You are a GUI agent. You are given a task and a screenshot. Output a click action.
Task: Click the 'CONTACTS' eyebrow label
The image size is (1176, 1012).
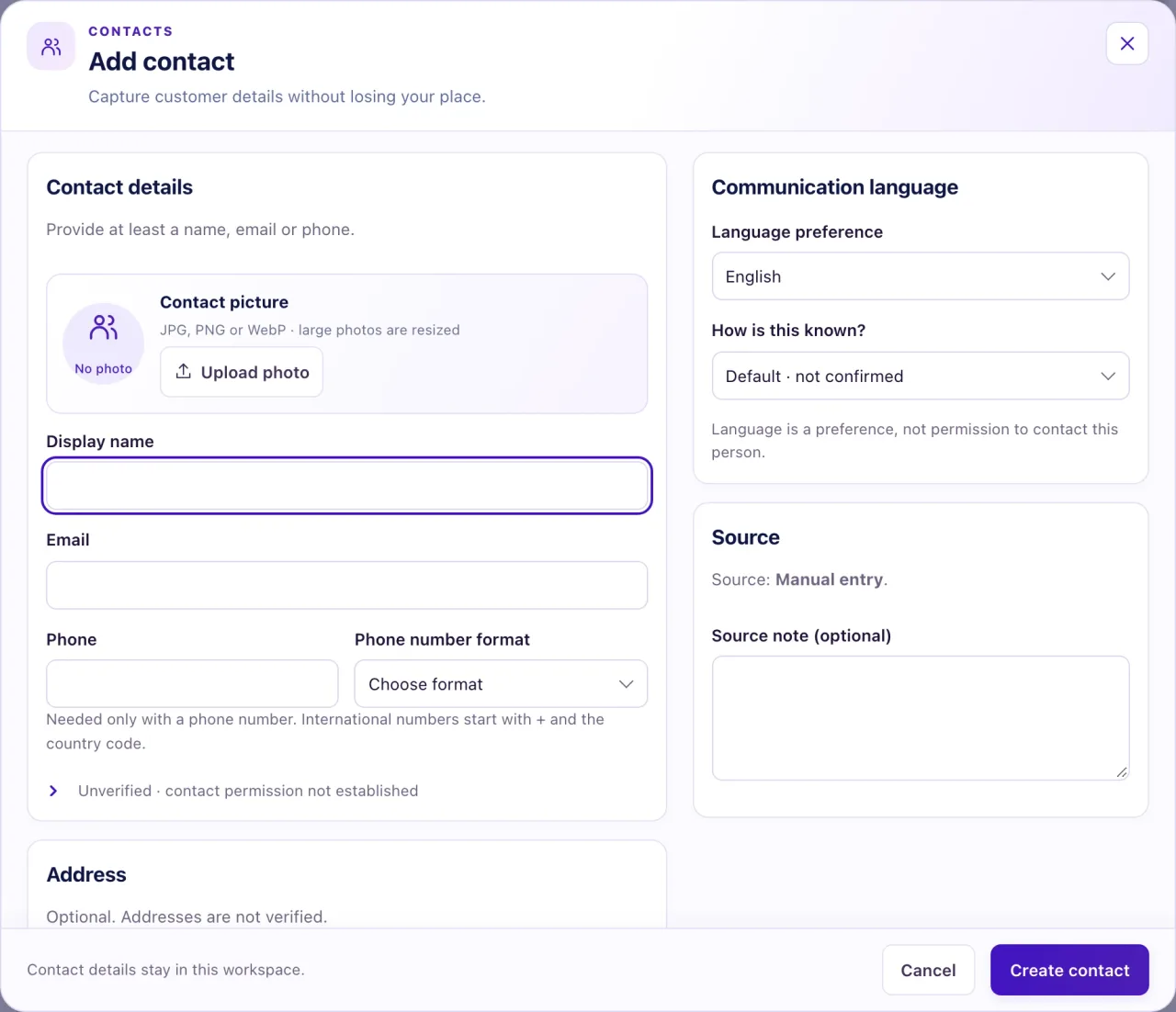tap(130, 31)
